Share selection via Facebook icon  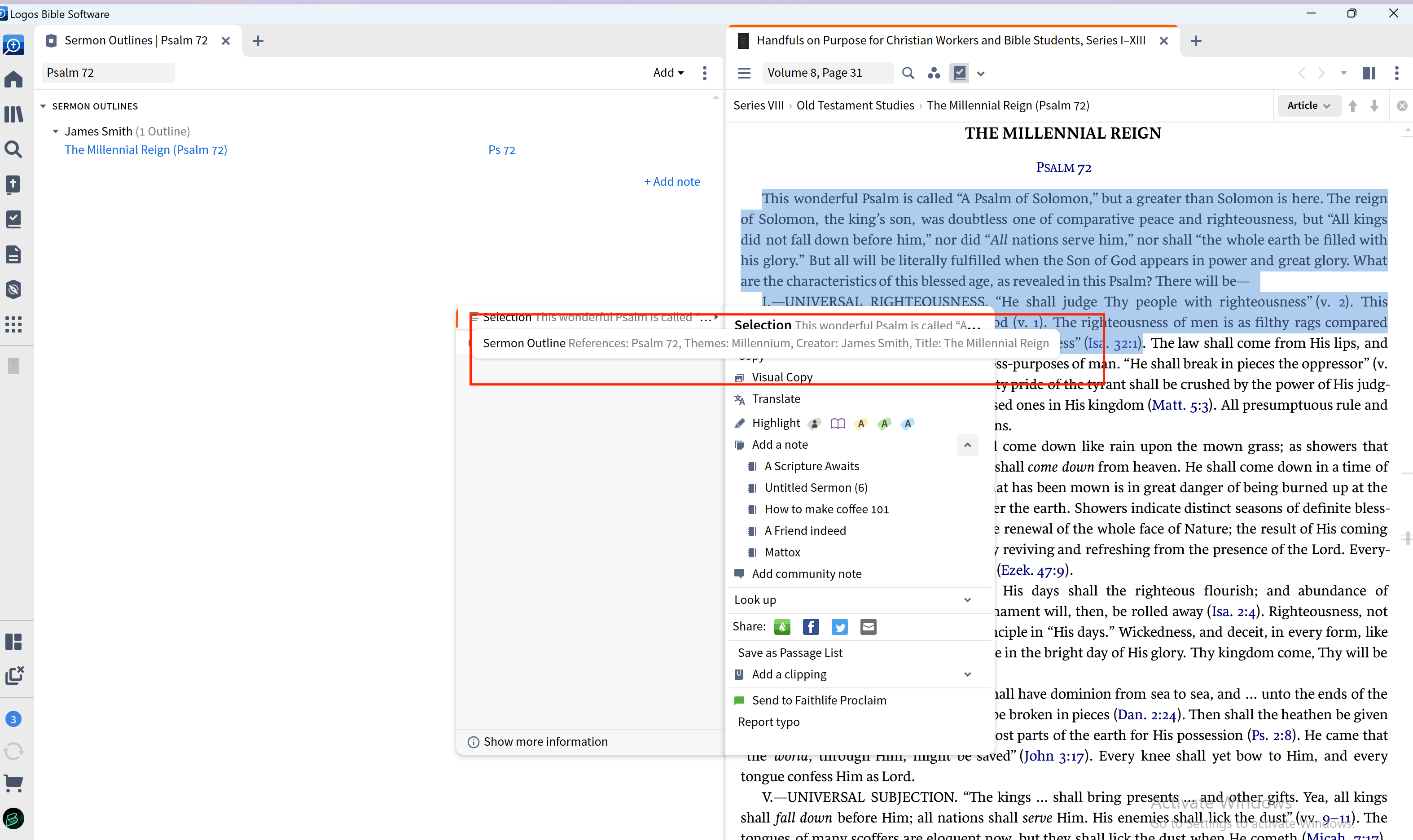[x=811, y=626]
